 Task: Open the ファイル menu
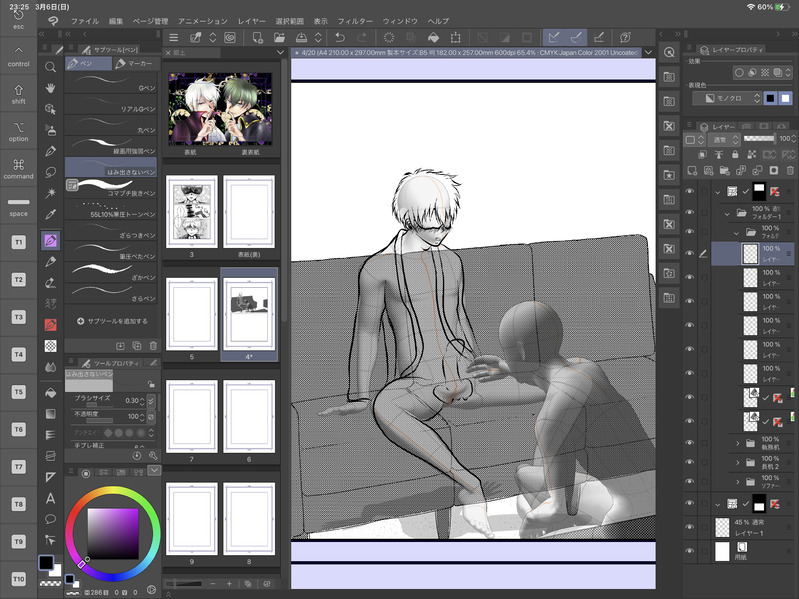coord(85,21)
